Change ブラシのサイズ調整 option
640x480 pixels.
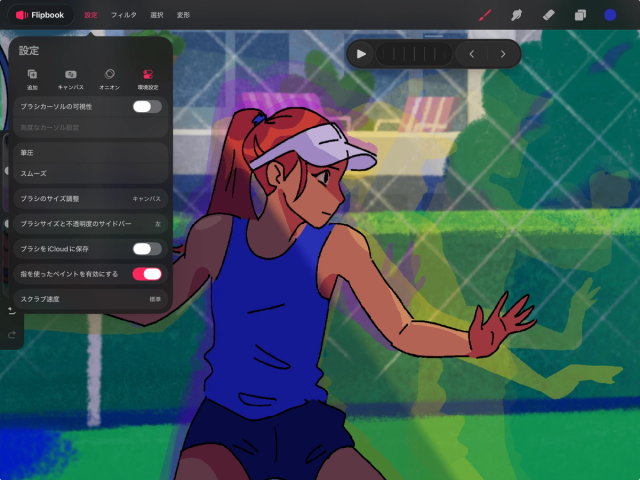tap(91, 199)
